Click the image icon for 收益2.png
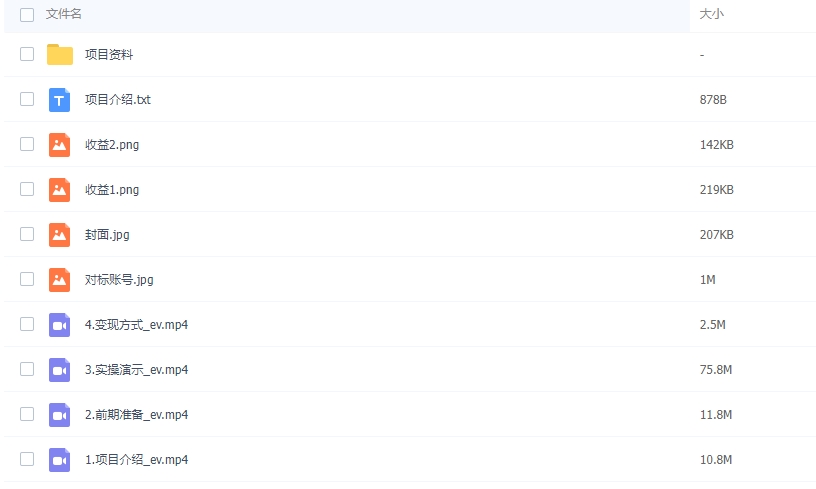816x489 pixels. click(x=60, y=145)
